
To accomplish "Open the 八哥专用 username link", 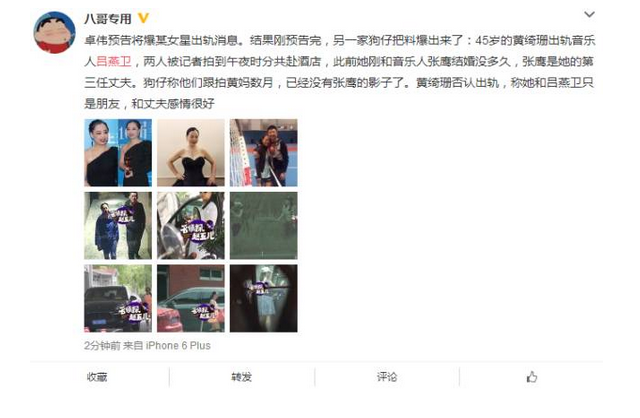I will coord(108,19).
